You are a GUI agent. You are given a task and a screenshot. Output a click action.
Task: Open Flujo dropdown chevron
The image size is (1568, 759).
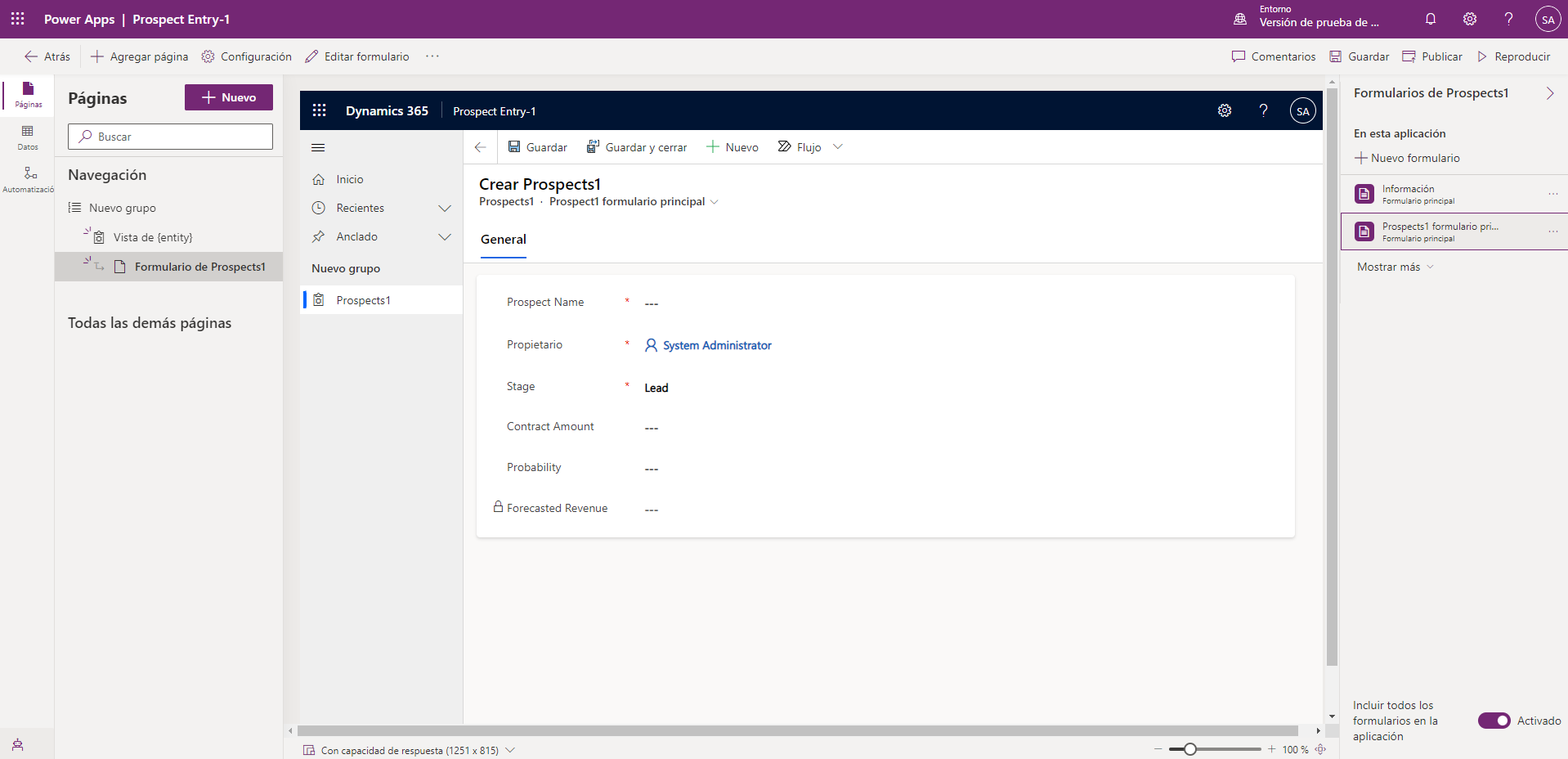(x=837, y=147)
